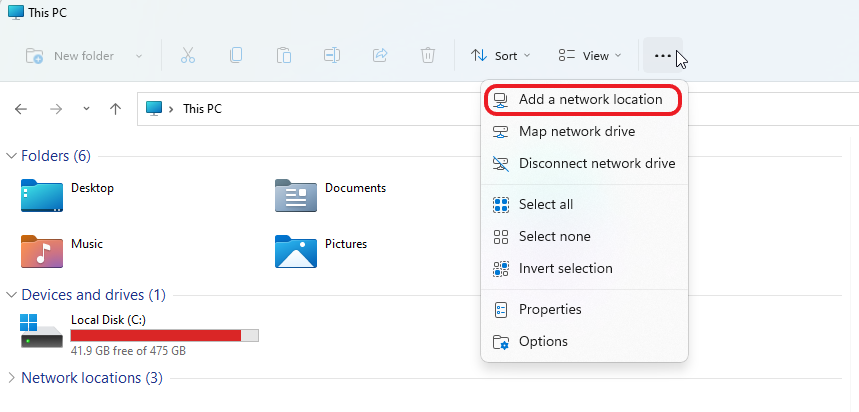Click the Share icon in toolbar
859x412 pixels.
[x=380, y=56]
